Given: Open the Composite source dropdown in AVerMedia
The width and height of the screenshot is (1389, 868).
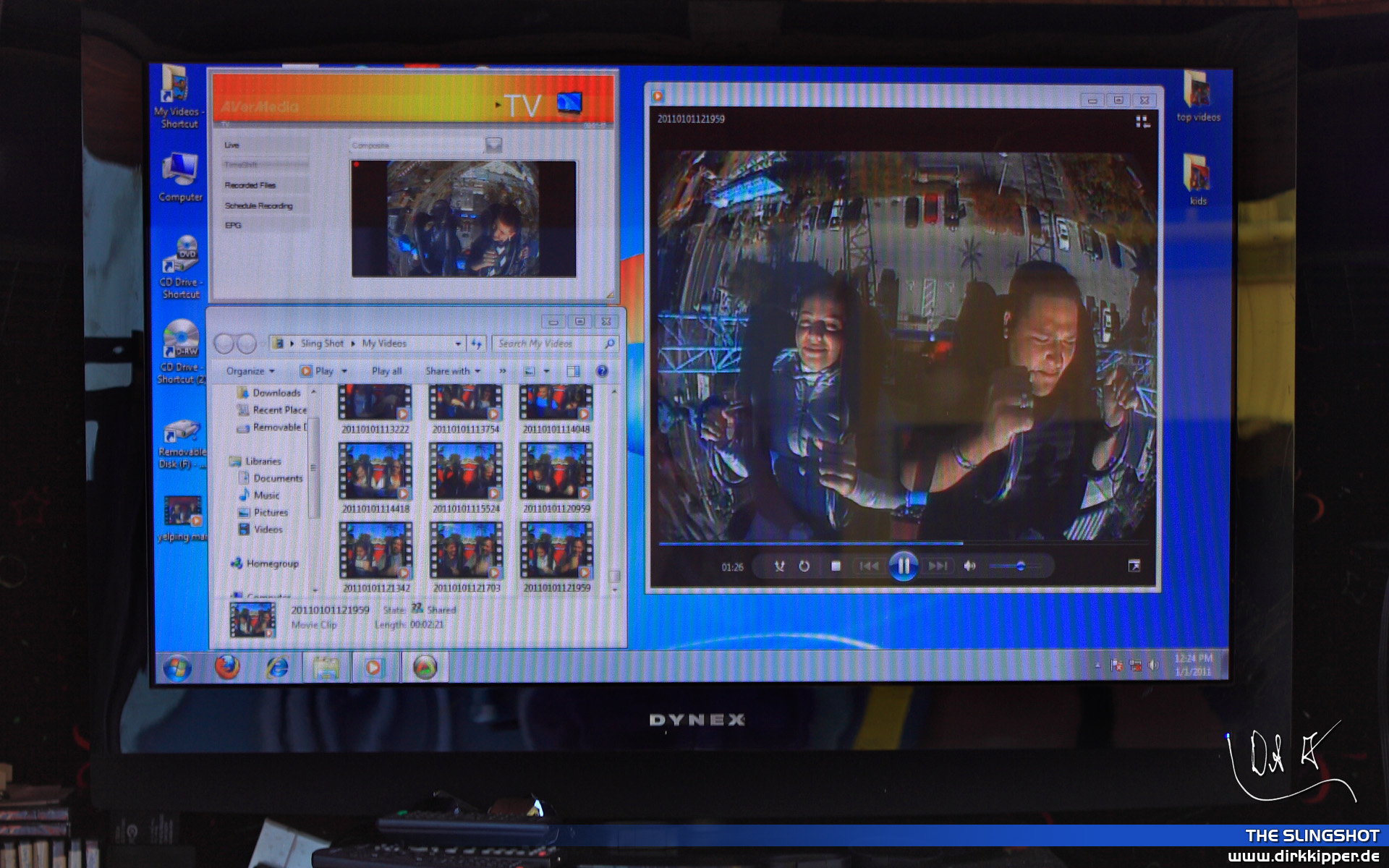Looking at the screenshot, I should (x=493, y=145).
